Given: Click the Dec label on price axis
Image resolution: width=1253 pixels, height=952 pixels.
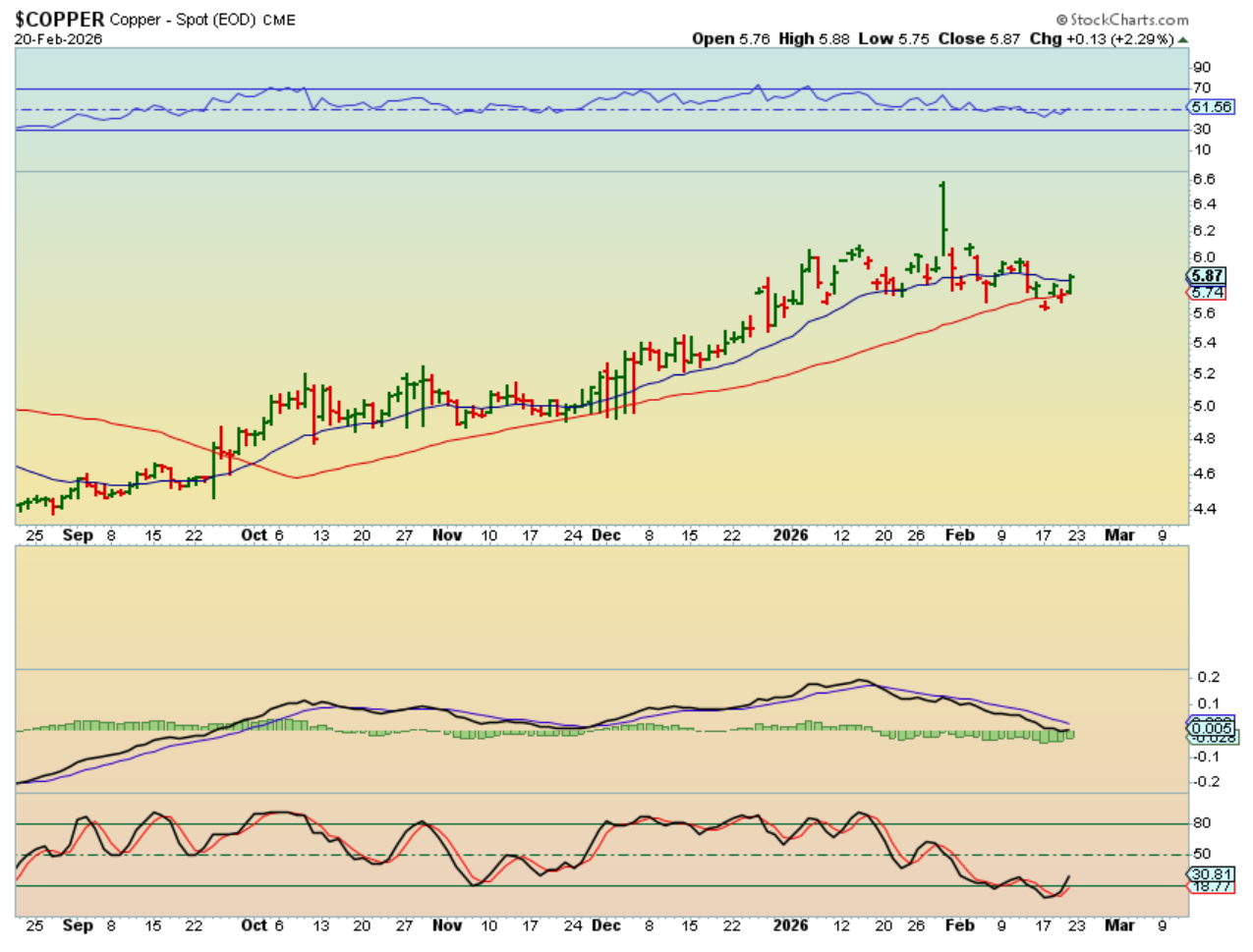Looking at the screenshot, I should pyautogui.click(x=606, y=535).
